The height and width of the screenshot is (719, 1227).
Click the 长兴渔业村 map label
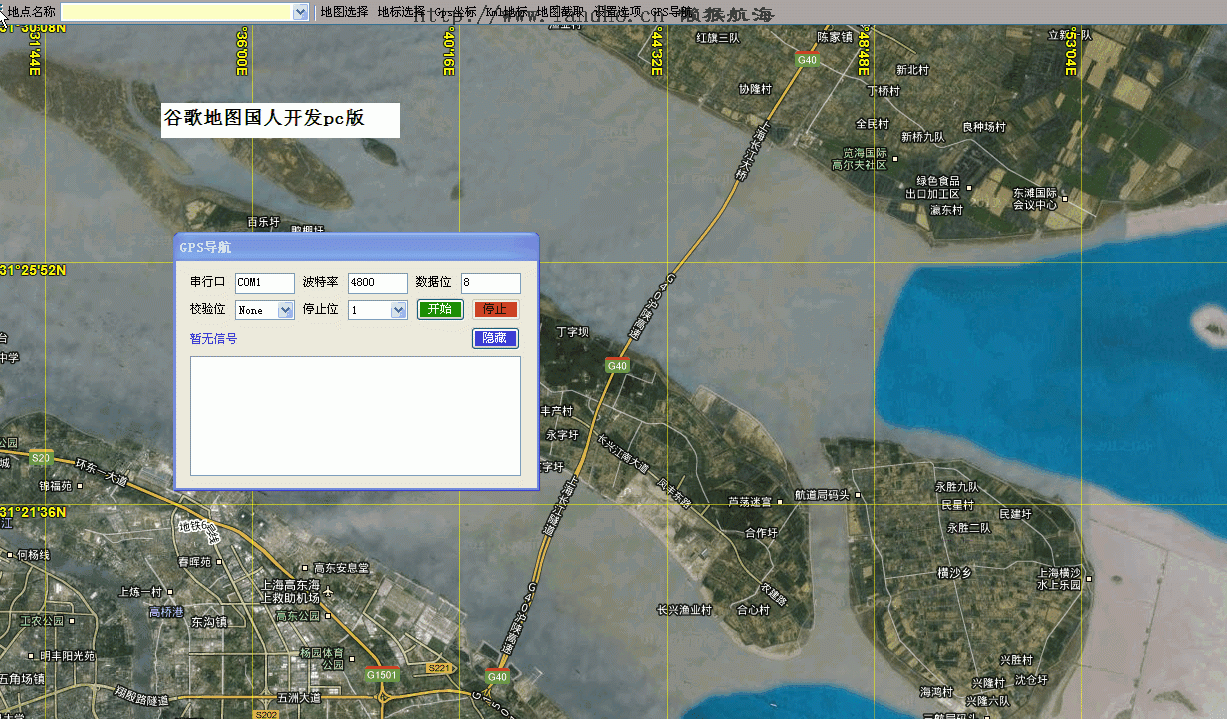[x=684, y=609]
